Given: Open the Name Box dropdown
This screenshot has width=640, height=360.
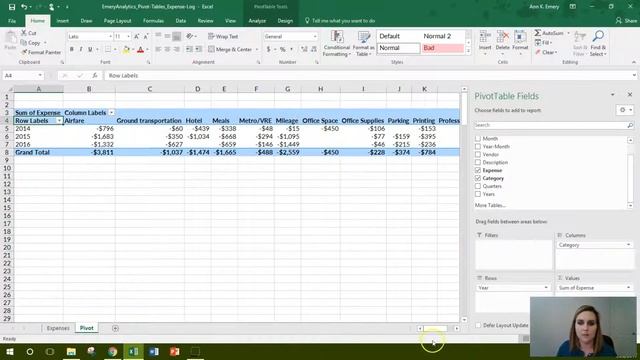Looking at the screenshot, I should 40,76.
